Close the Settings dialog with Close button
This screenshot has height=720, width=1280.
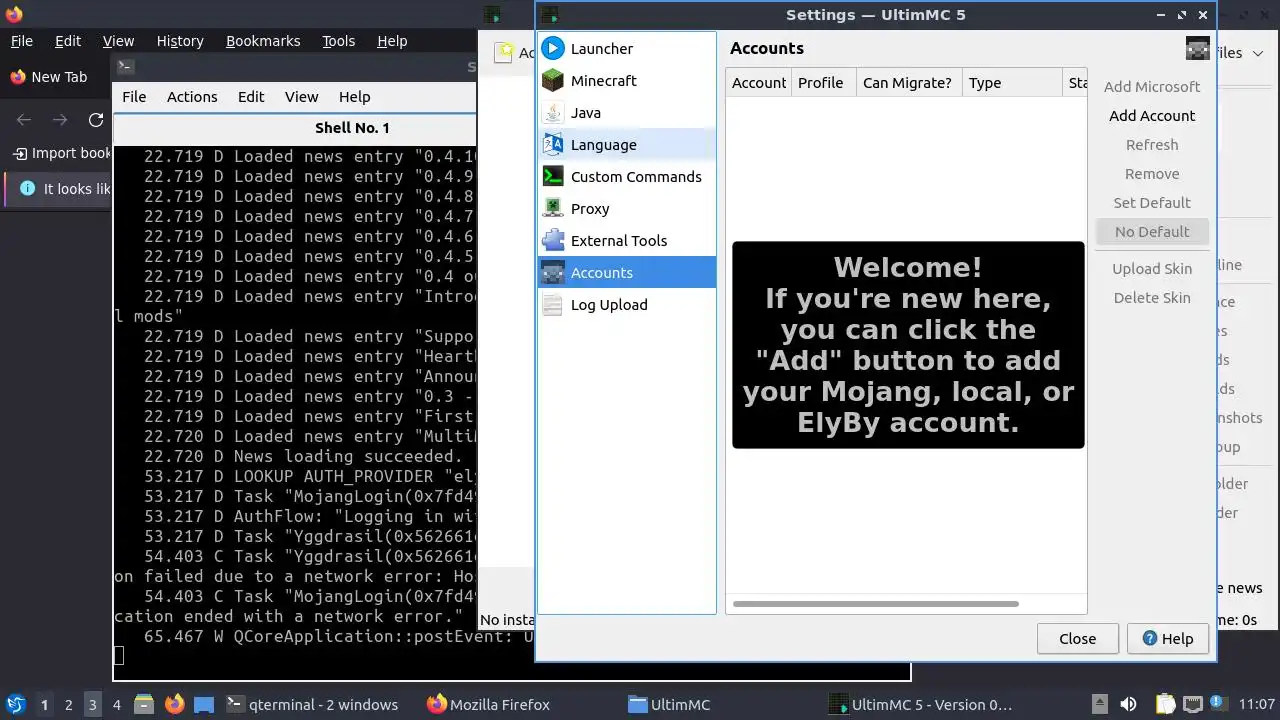[x=1077, y=638]
